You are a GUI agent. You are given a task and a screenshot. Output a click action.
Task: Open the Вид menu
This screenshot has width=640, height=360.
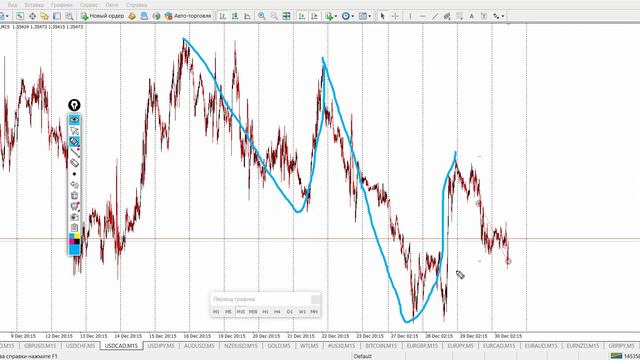point(12,5)
